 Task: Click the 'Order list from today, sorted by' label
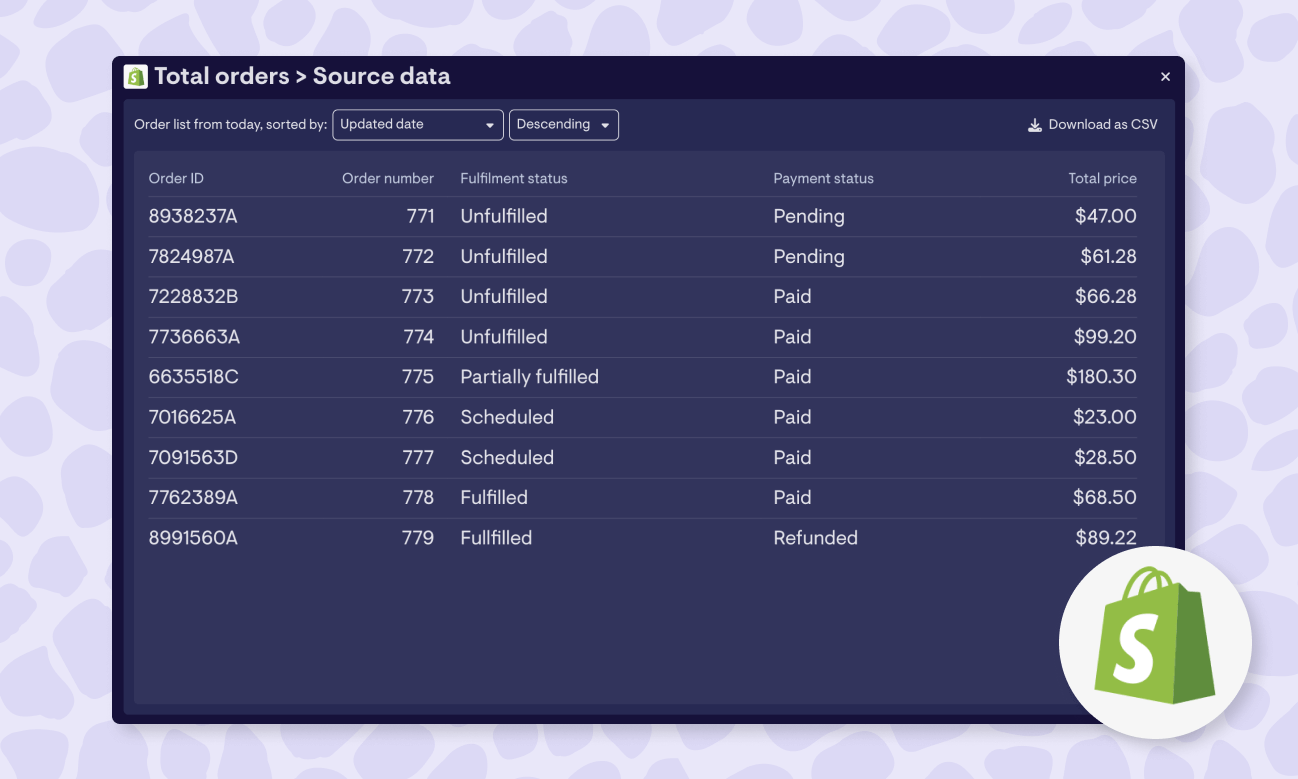[x=231, y=125]
